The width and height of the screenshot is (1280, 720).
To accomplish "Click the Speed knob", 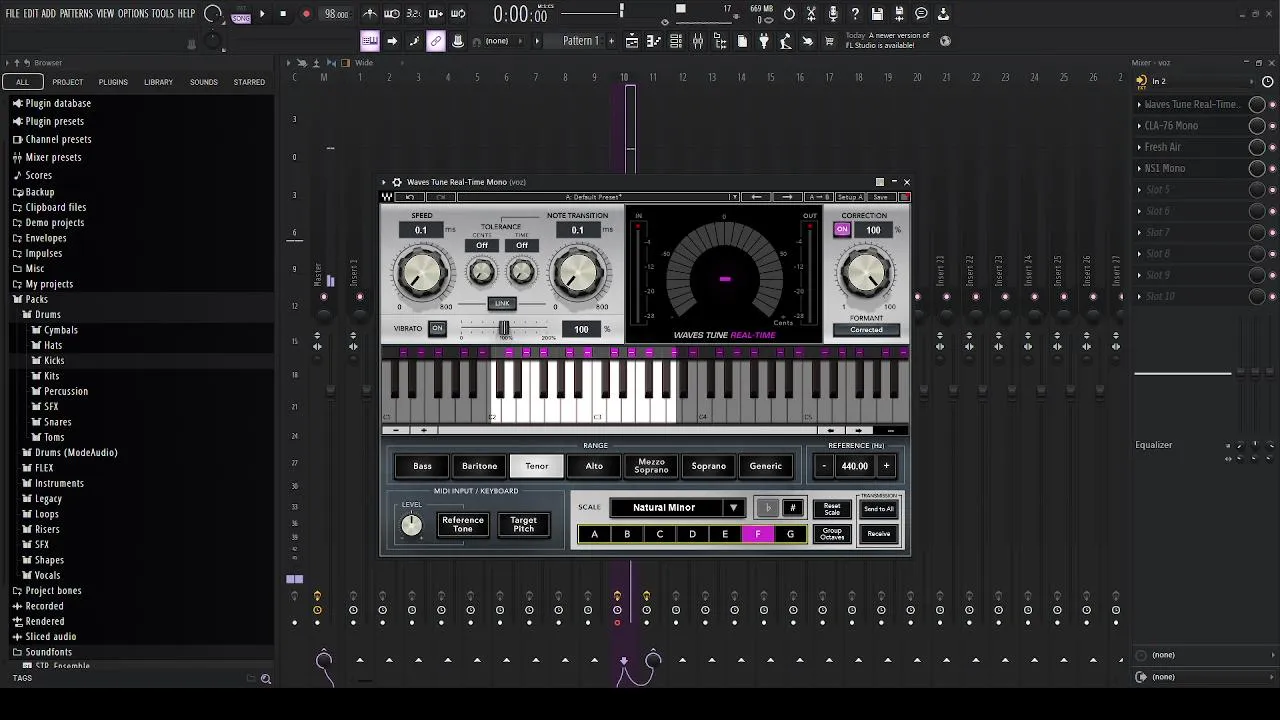I will (x=421, y=273).
